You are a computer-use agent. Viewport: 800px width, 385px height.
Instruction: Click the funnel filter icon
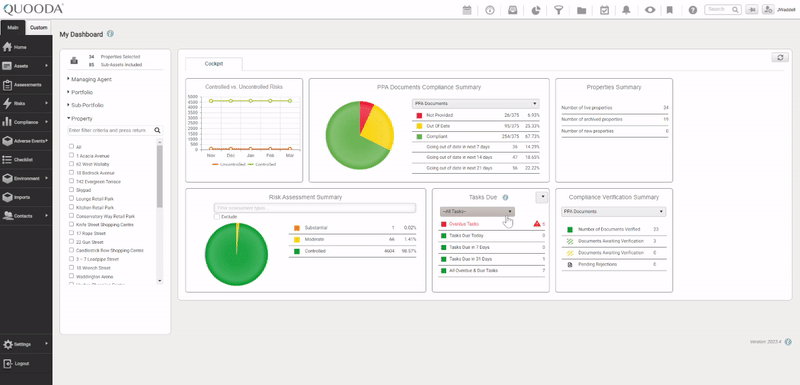(559, 10)
